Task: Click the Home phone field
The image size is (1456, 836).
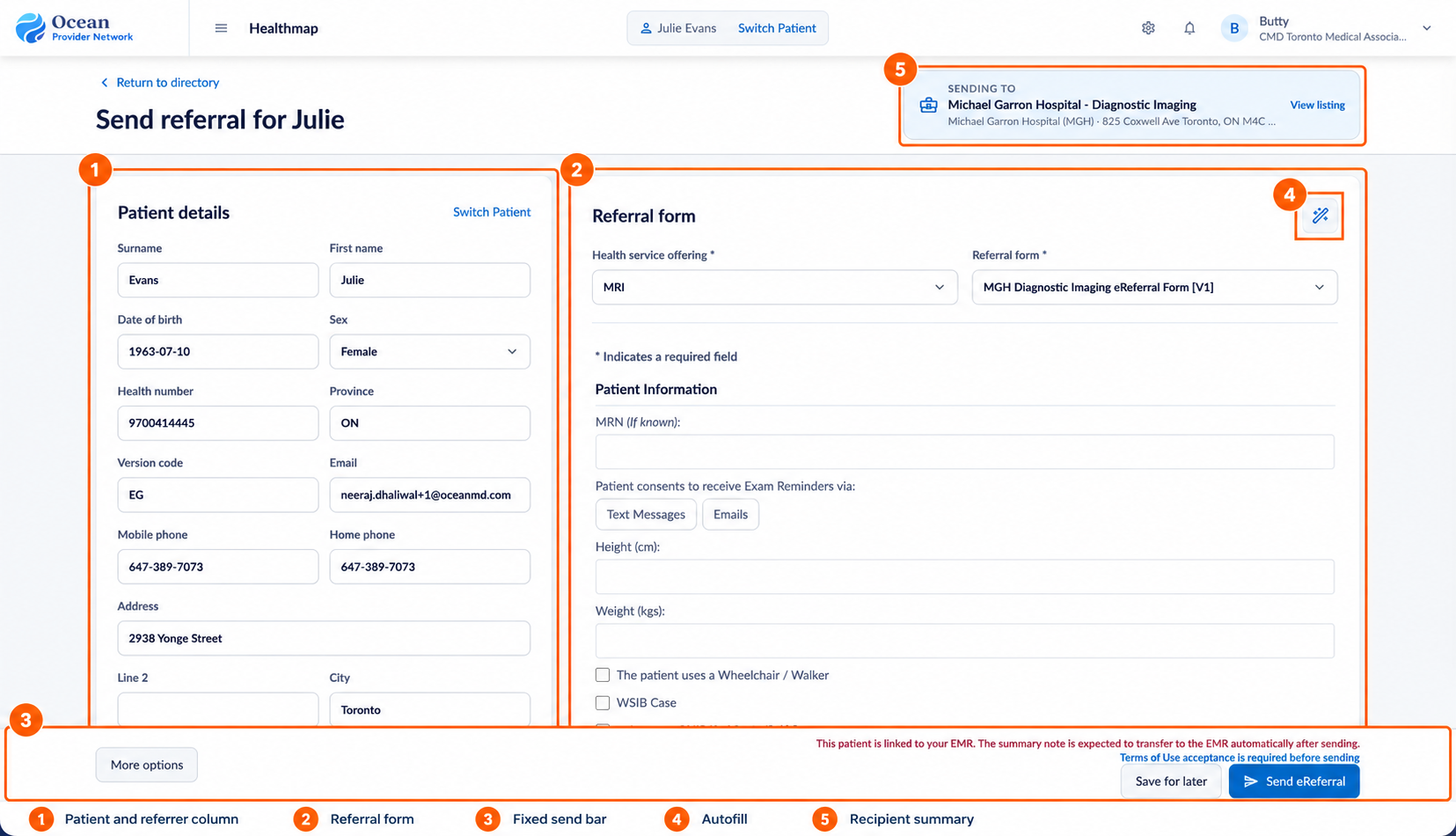Action: click(429, 567)
